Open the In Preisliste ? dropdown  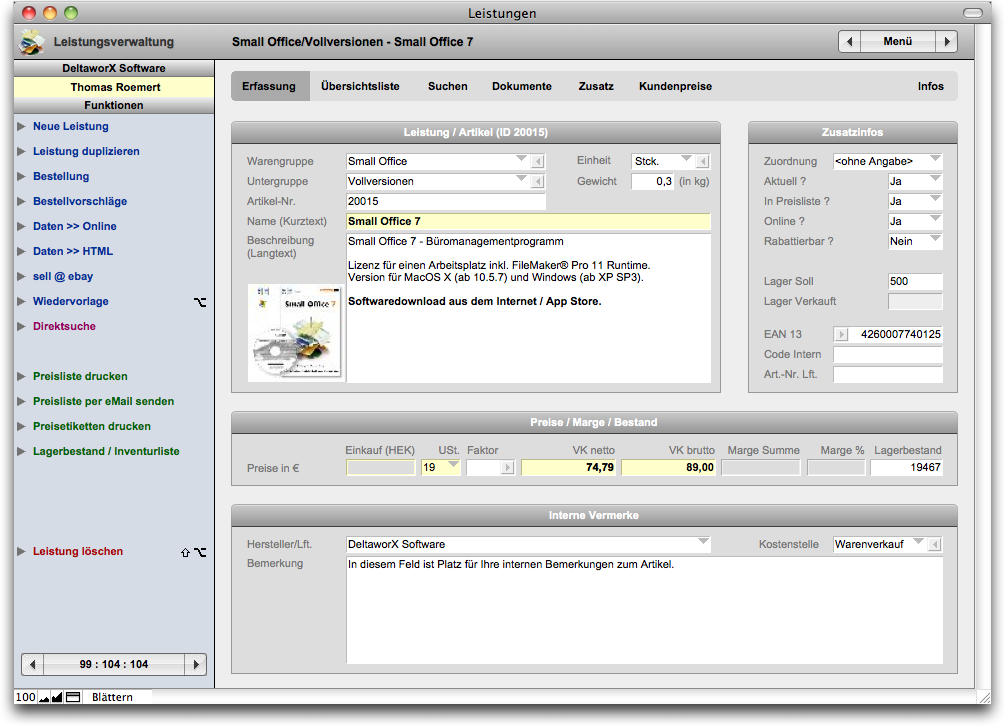(x=915, y=201)
